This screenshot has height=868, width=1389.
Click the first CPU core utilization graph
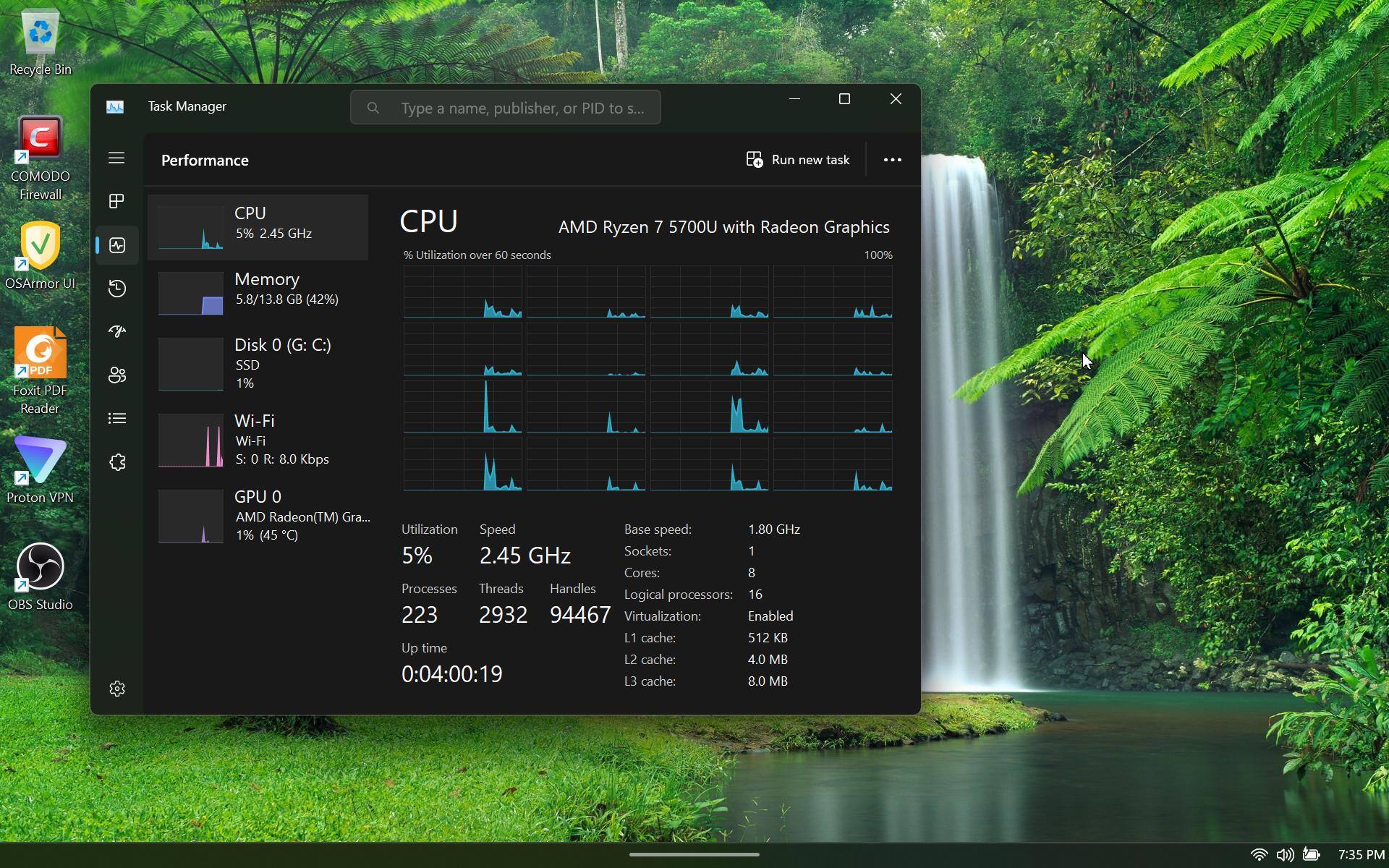[462, 292]
